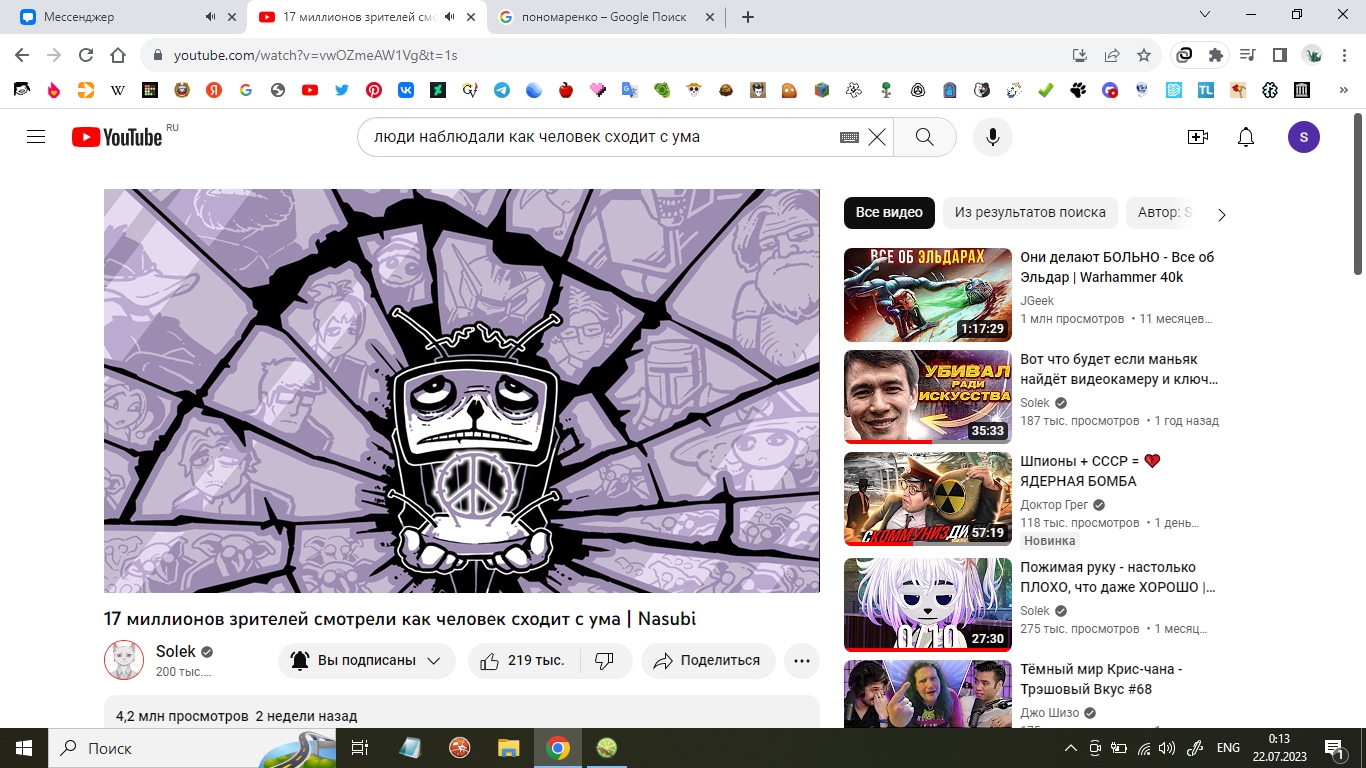Open the Wikipedia bookmark

click(118, 90)
